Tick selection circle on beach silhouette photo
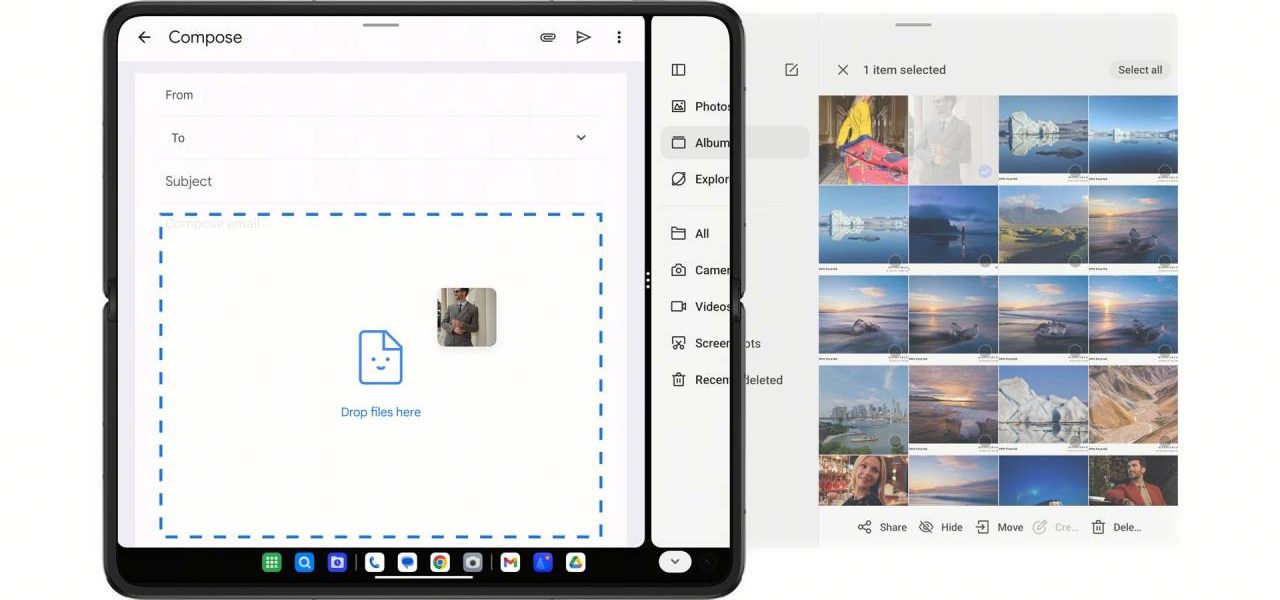 click(x=985, y=261)
